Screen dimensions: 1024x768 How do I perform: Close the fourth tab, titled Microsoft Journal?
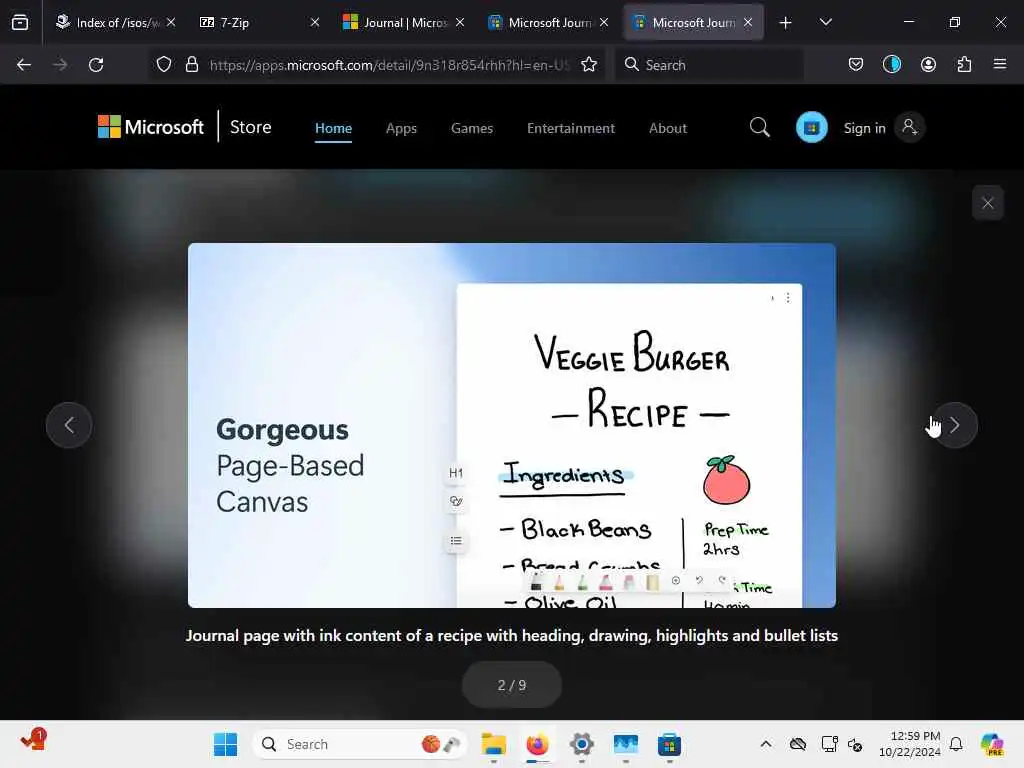tap(604, 22)
